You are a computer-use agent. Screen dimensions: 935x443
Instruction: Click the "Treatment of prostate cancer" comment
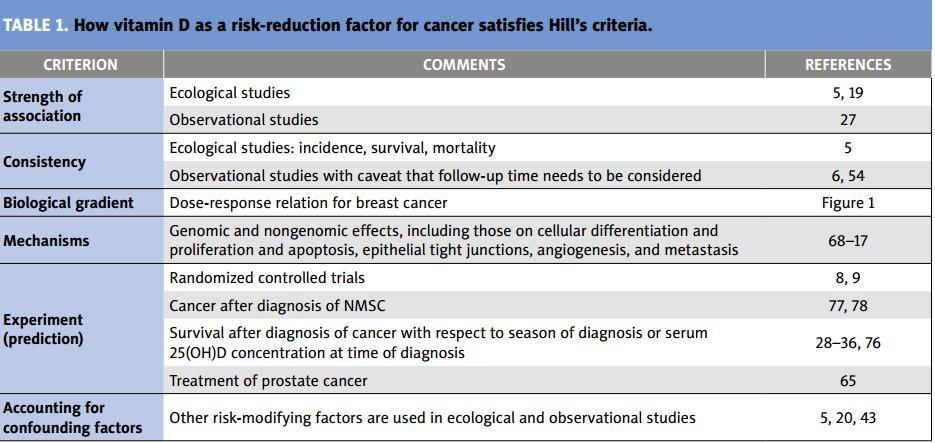pos(268,381)
